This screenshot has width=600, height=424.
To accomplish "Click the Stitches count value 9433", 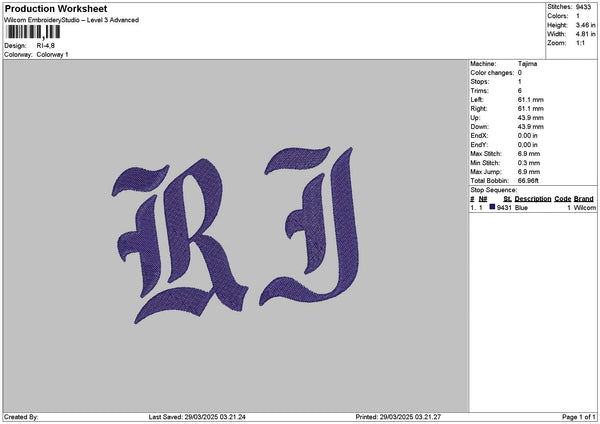I will [582, 7].
